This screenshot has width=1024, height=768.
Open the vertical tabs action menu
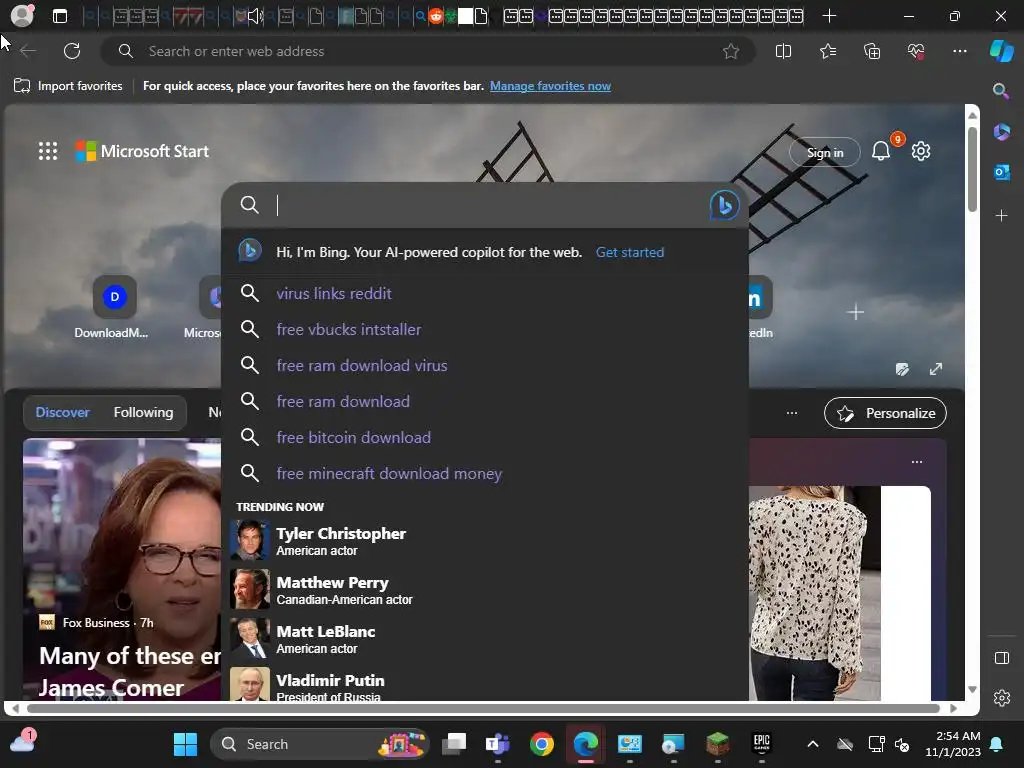coord(59,16)
